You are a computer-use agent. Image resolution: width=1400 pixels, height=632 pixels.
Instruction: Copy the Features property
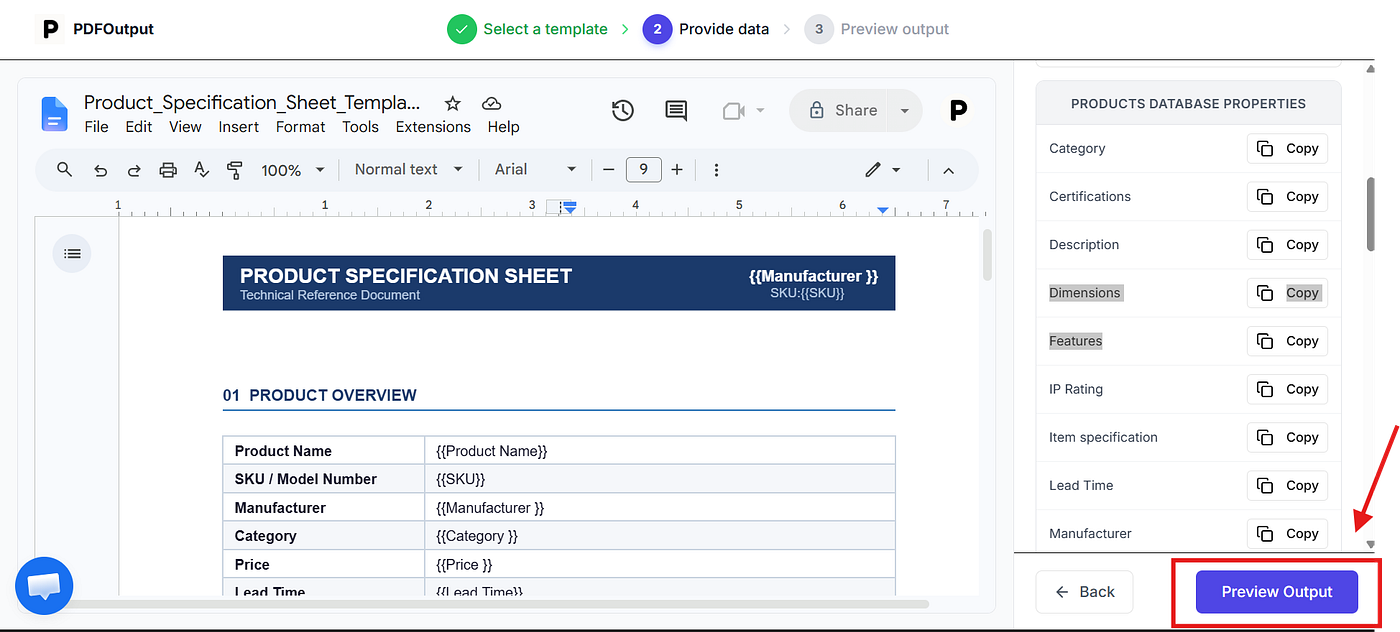tap(1287, 341)
